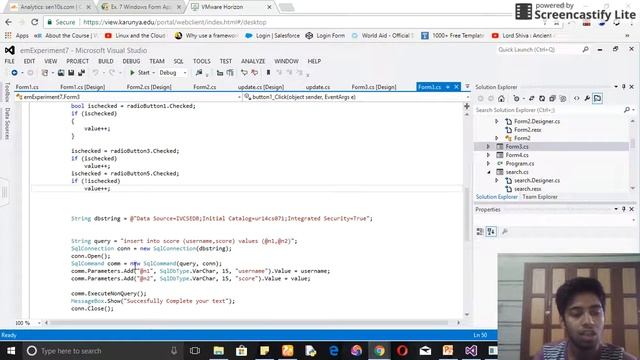The width and height of the screenshot is (640, 360).
Task: Click the Bookmark toolbar icon
Action: point(268,73)
